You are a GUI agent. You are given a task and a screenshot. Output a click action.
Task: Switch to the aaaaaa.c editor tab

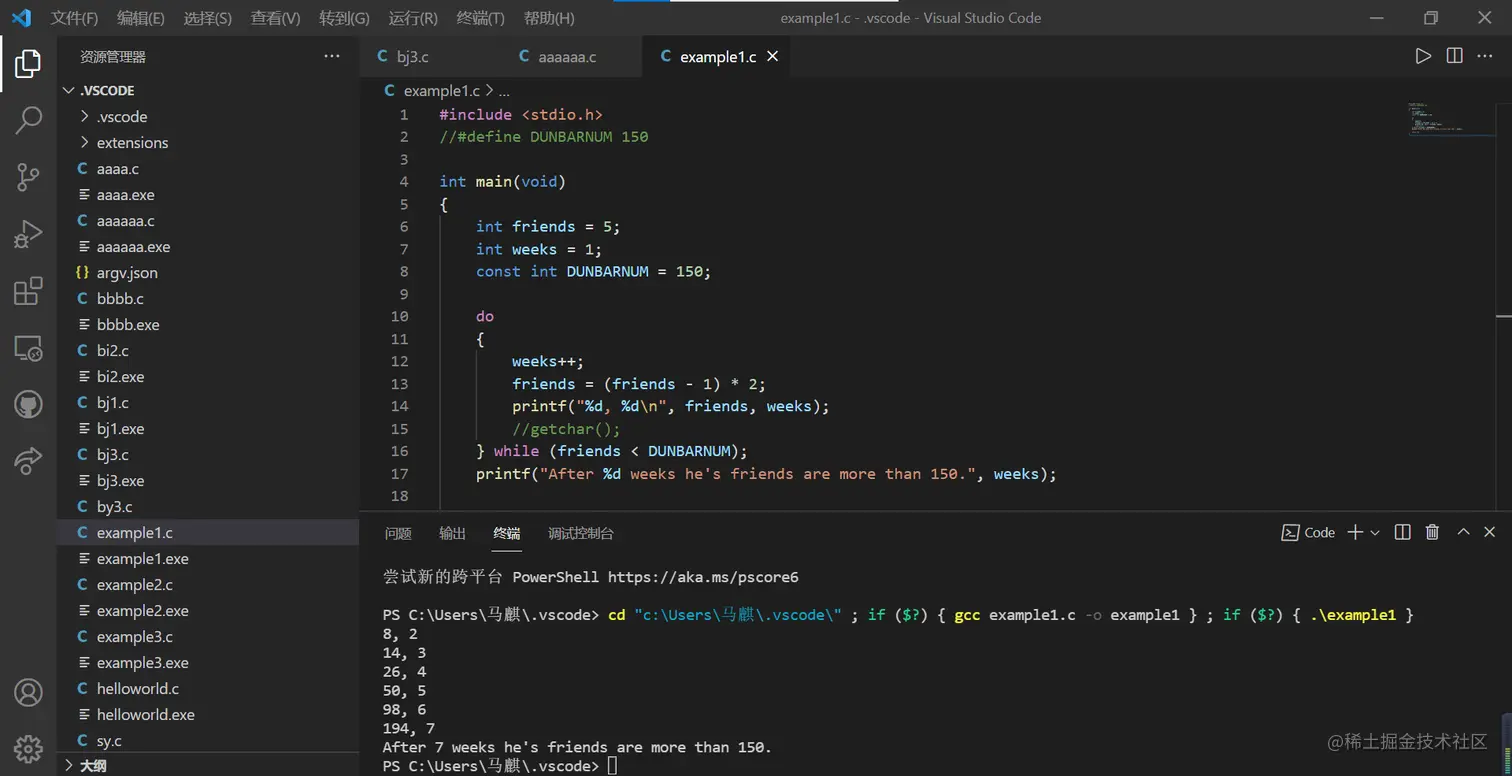[x=567, y=57]
